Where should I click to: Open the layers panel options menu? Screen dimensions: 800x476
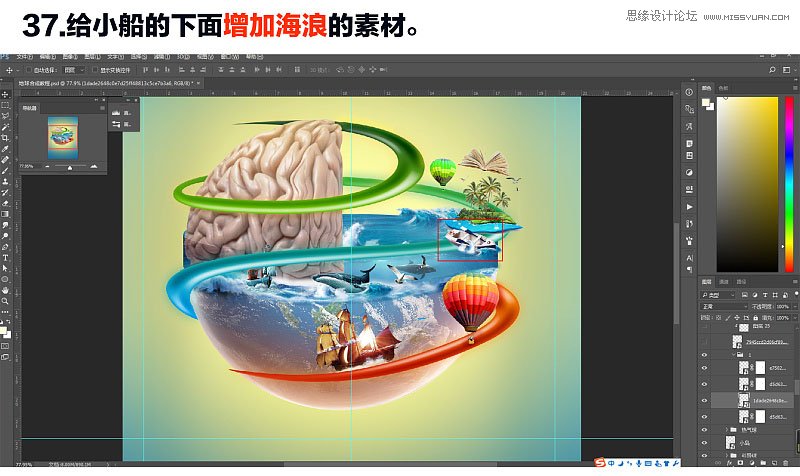pos(795,282)
